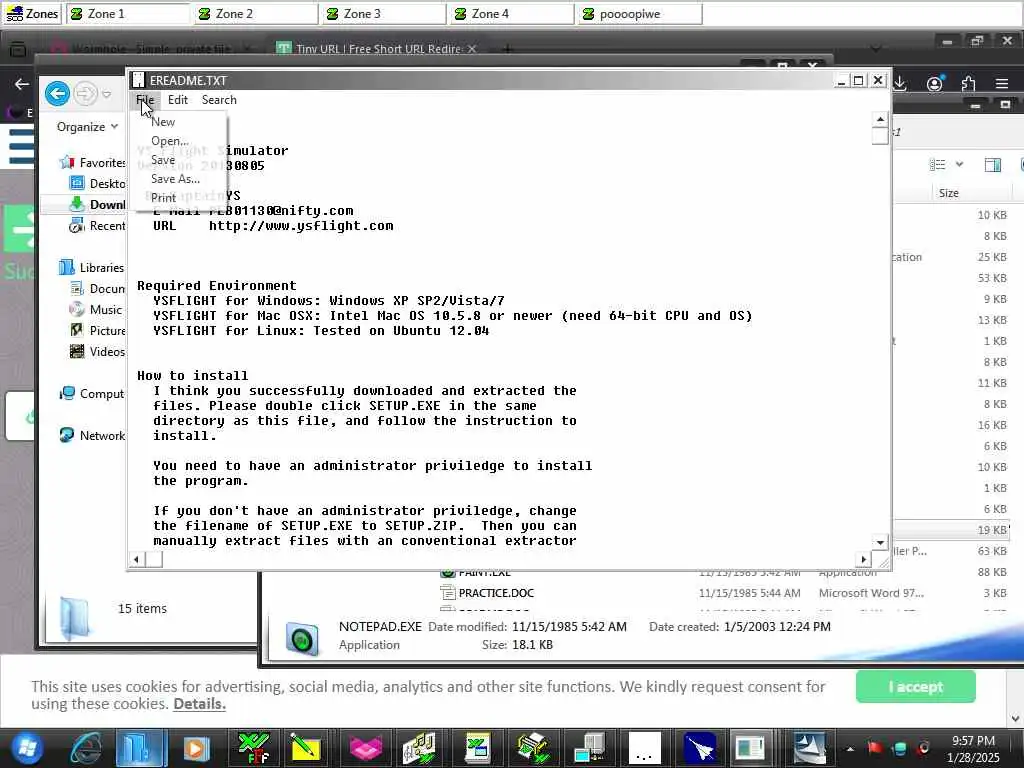The width and height of the screenshot is (1024, 768).
Task: Launch Internet Explorer from the taskbar
Action: (86, 748)
